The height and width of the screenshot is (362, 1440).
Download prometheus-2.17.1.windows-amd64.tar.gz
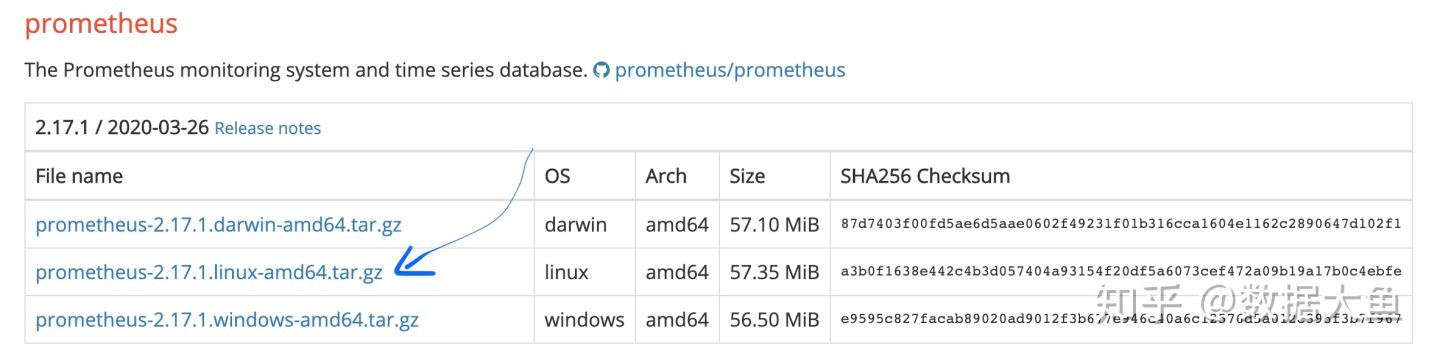(227, 320)
